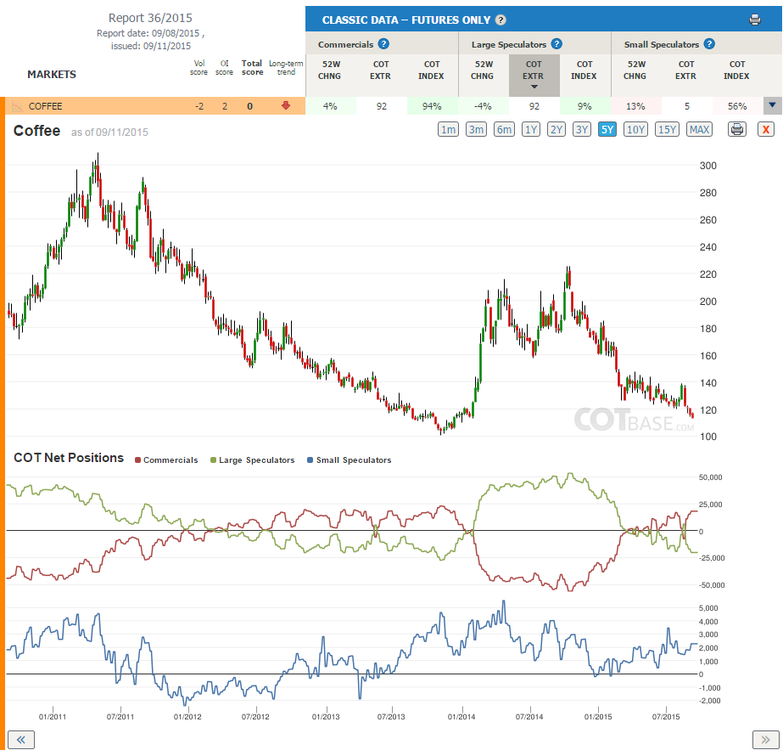Sort by Large Speculators COT EXTR column

(x=533, y=73)
